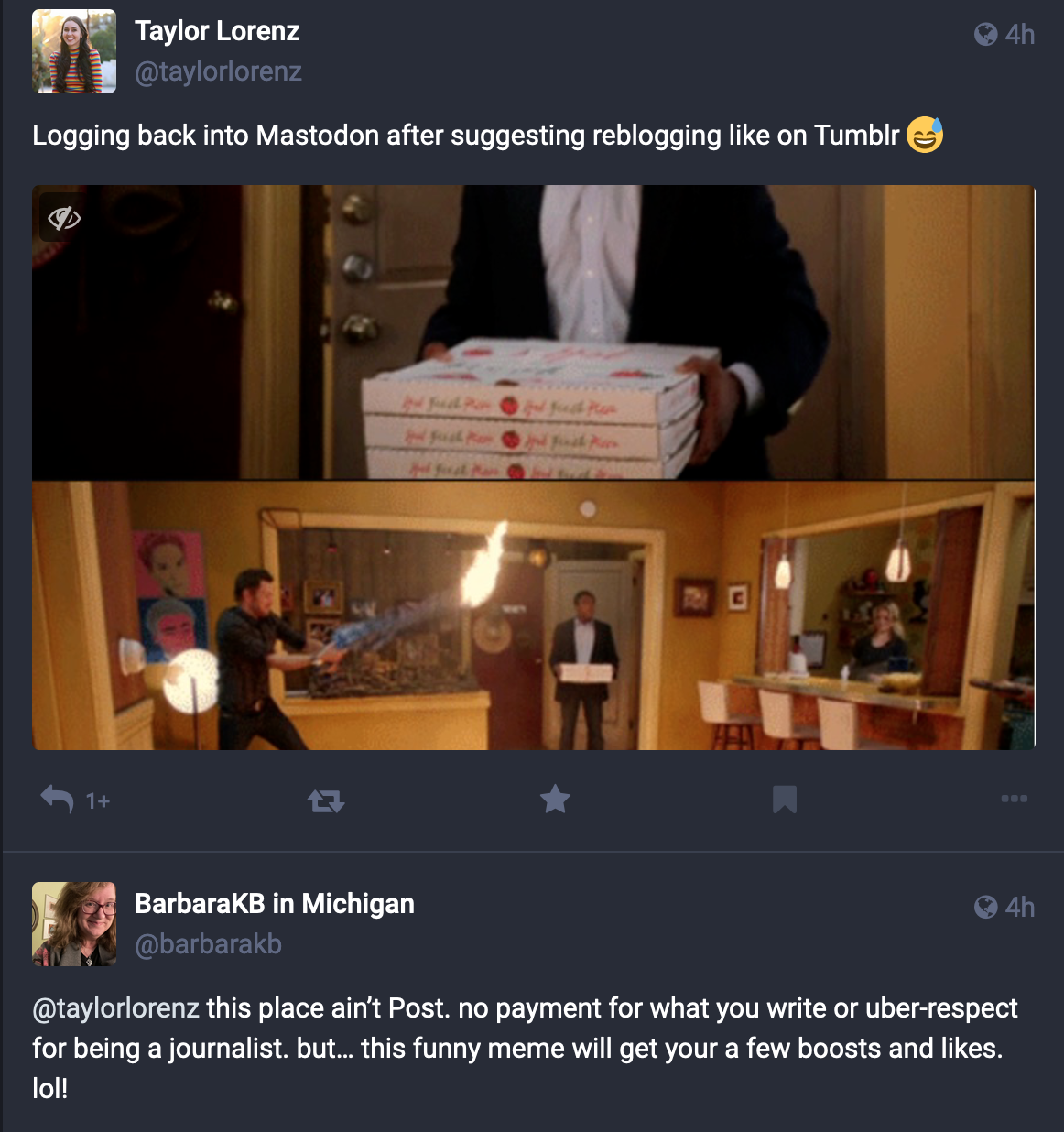
Task: Favourite the post with the star icon
Action: point(555,800)
